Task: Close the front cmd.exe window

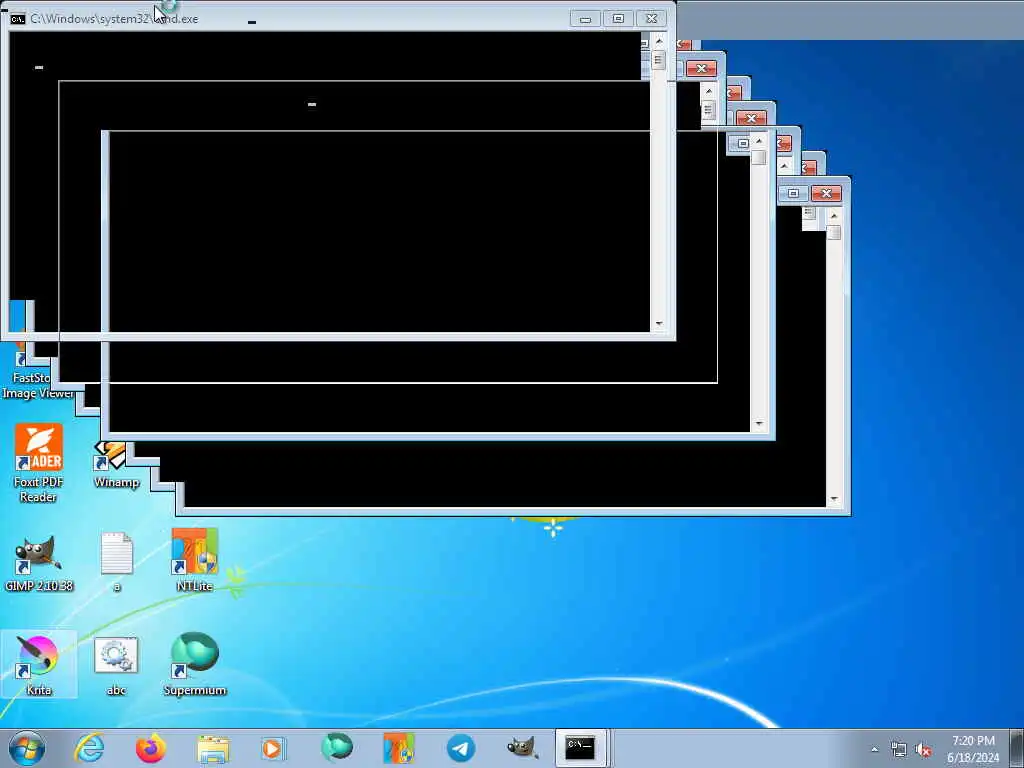Action: coord(651,19)
